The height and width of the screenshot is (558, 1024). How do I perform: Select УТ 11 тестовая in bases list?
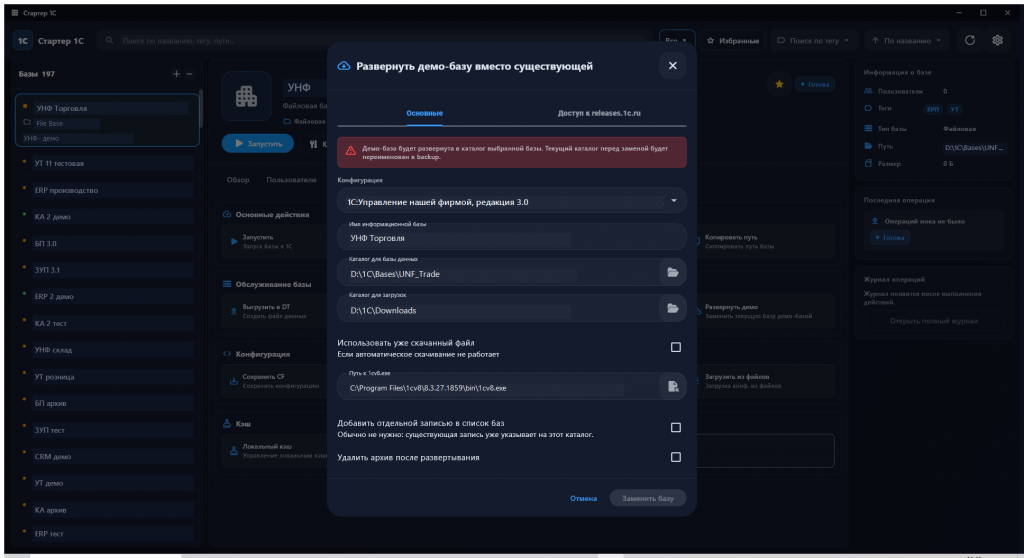[107, 163]
